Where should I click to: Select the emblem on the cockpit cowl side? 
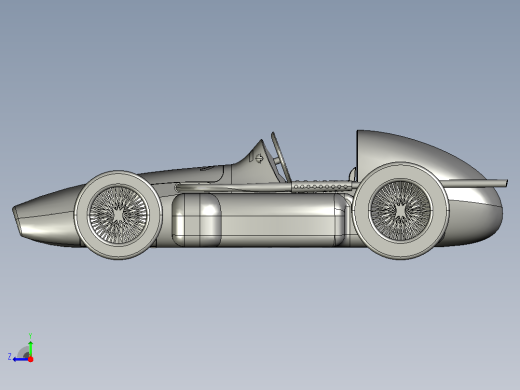click(260, 159)
